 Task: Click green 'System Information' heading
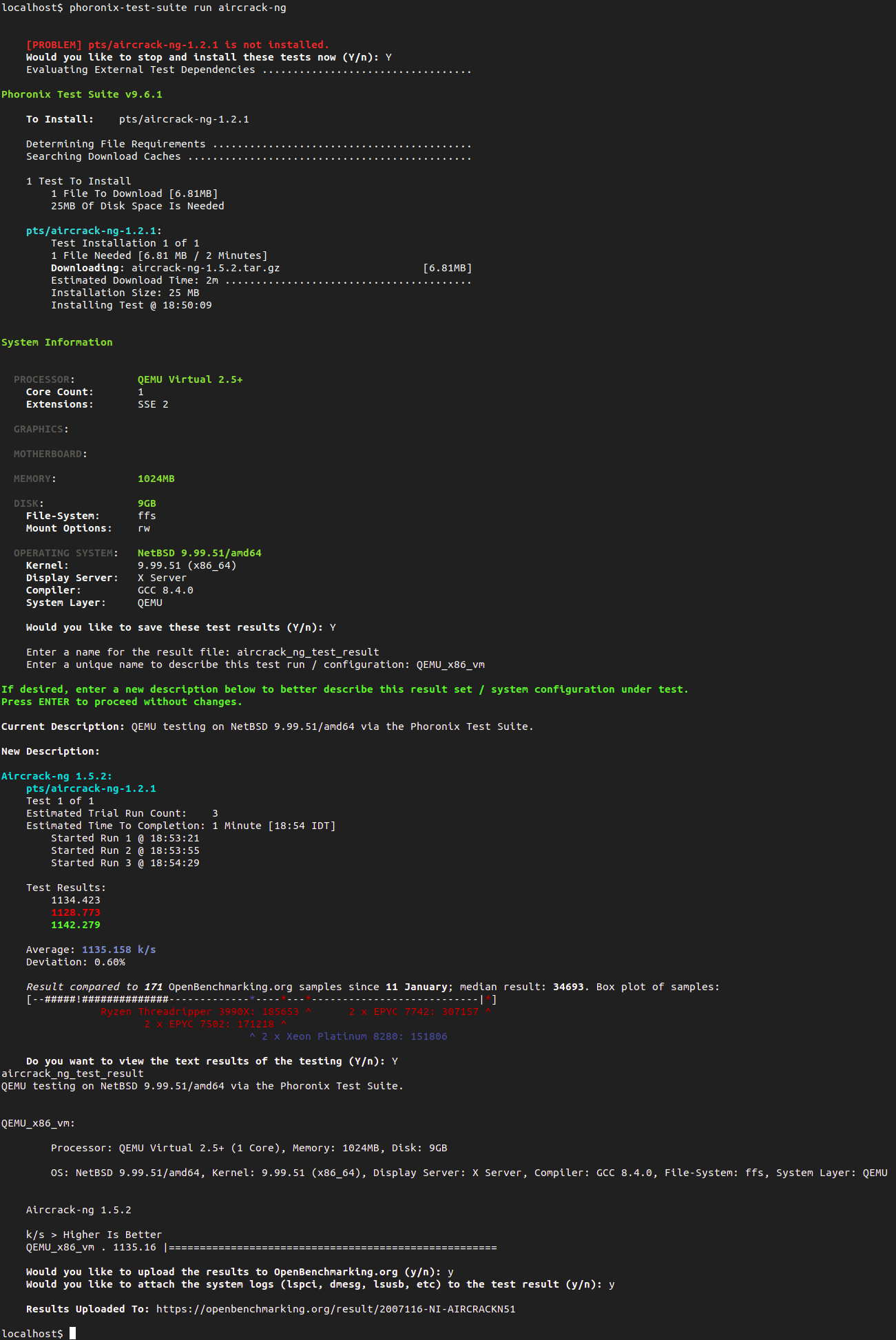[57, 343]
